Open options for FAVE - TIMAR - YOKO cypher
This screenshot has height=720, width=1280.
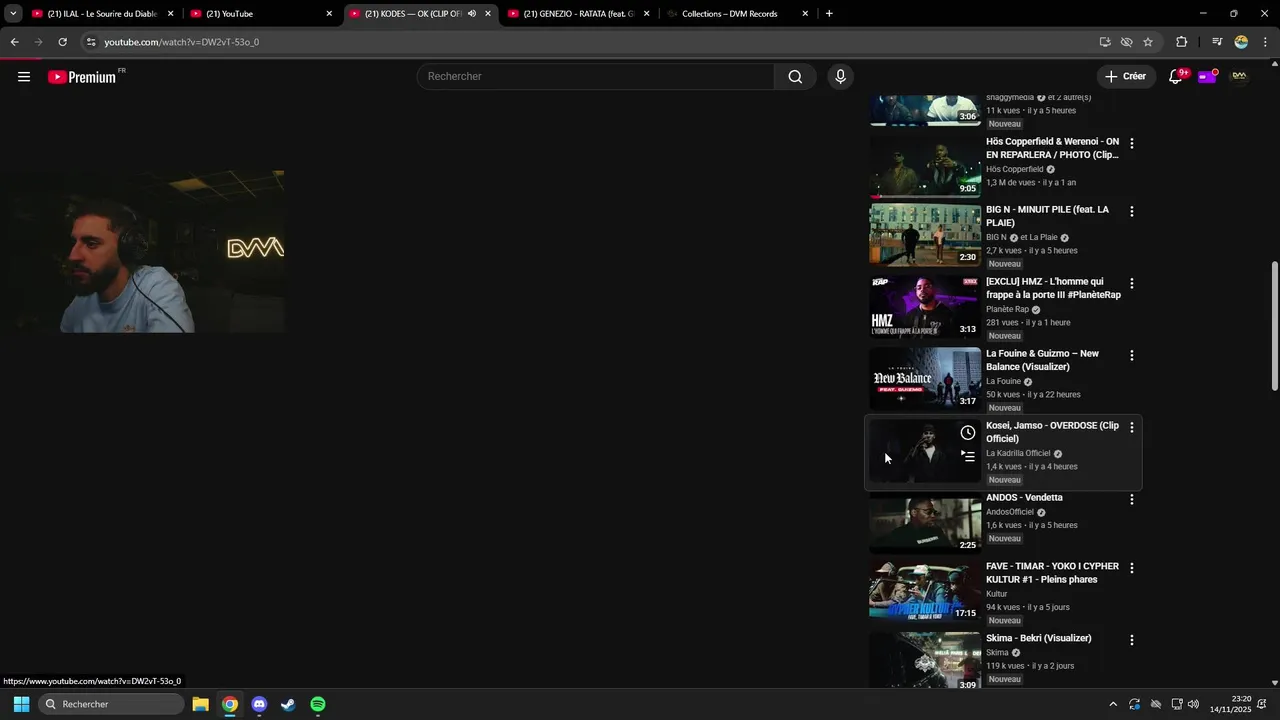click(1131, 567)
